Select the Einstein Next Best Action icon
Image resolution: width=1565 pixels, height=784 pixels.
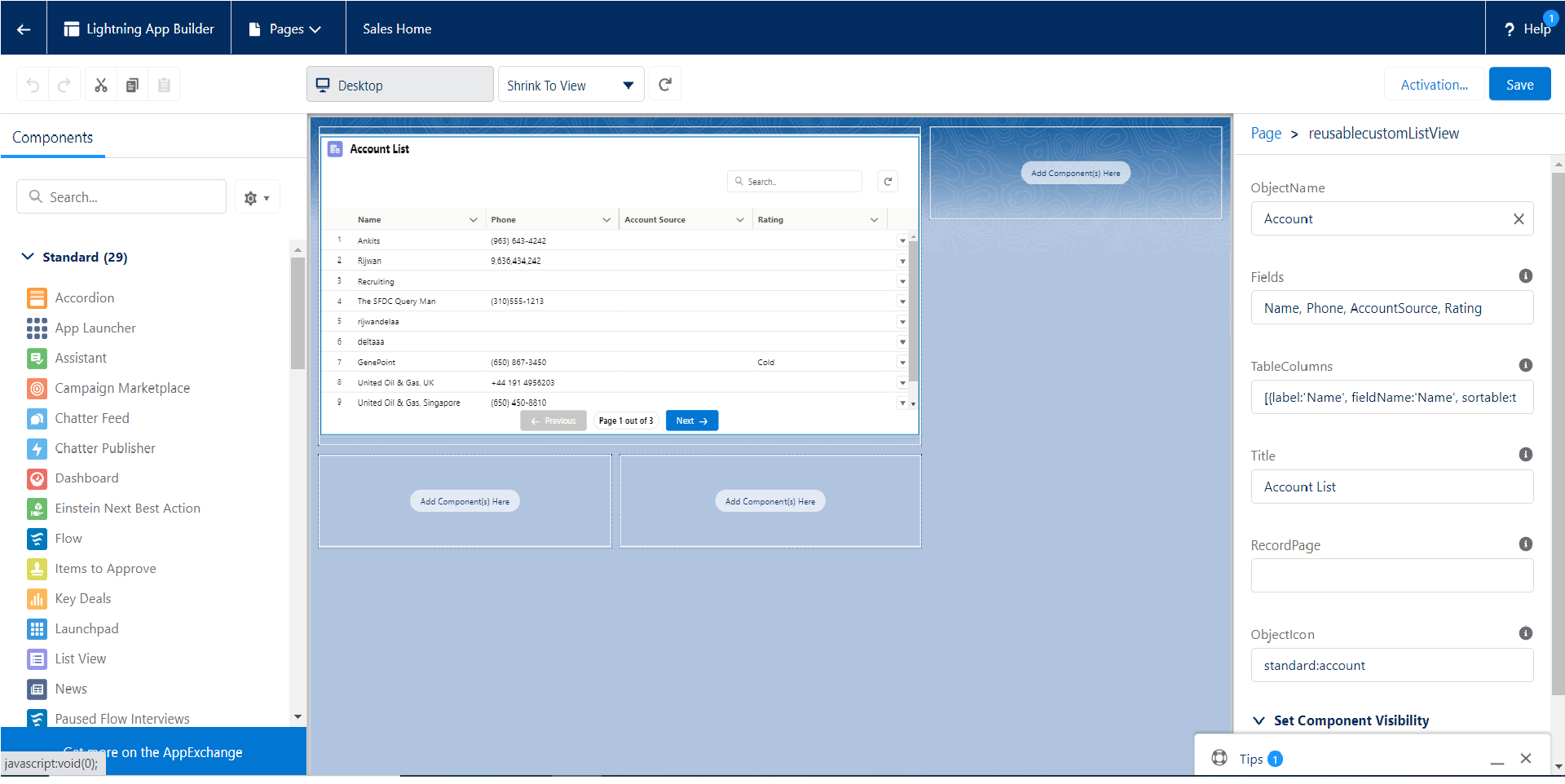[x=37, y=509]
